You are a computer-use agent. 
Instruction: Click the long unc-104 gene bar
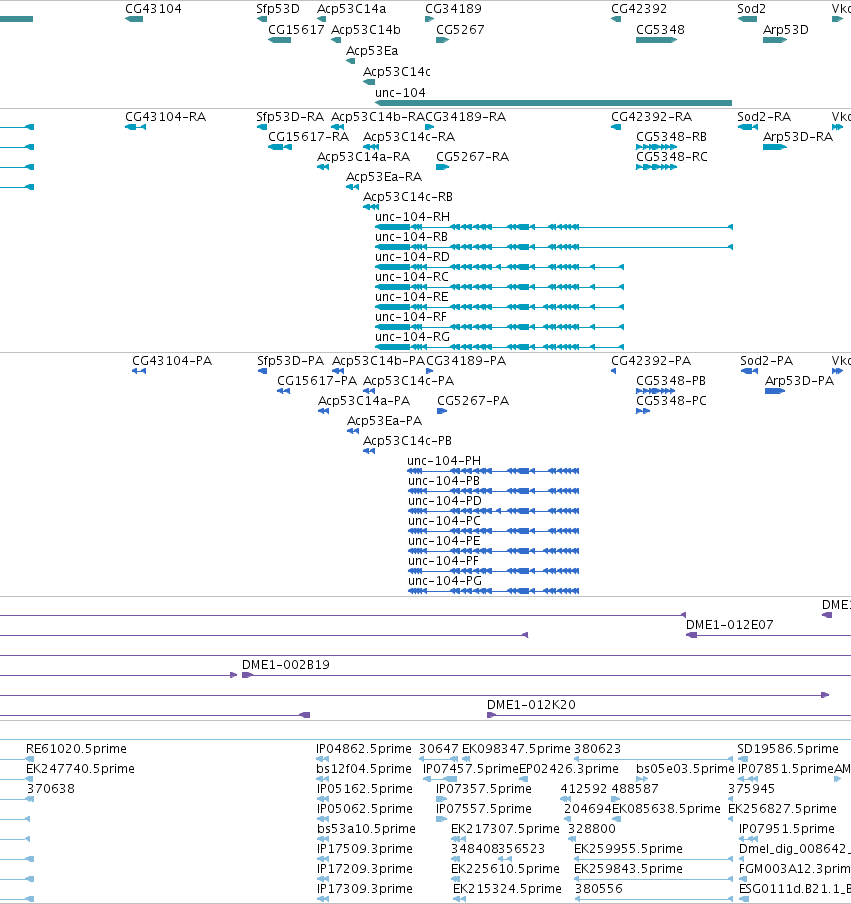click(x=553, y=103)
